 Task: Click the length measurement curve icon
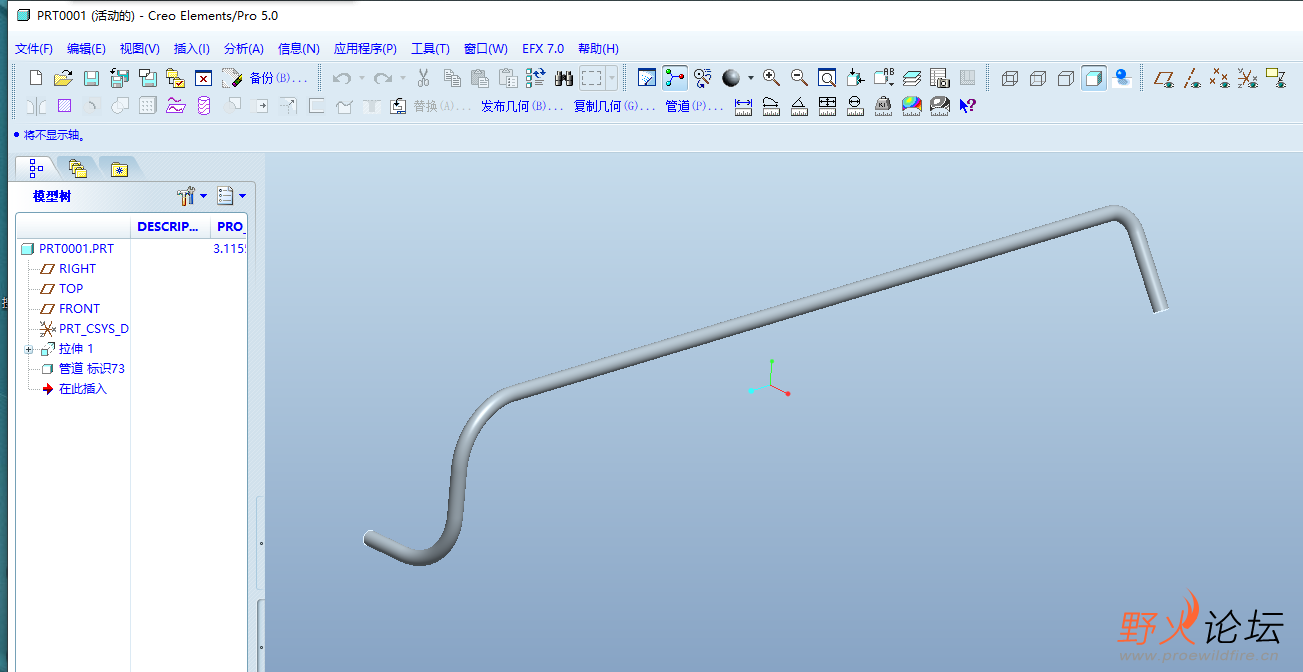pos(771,105)
